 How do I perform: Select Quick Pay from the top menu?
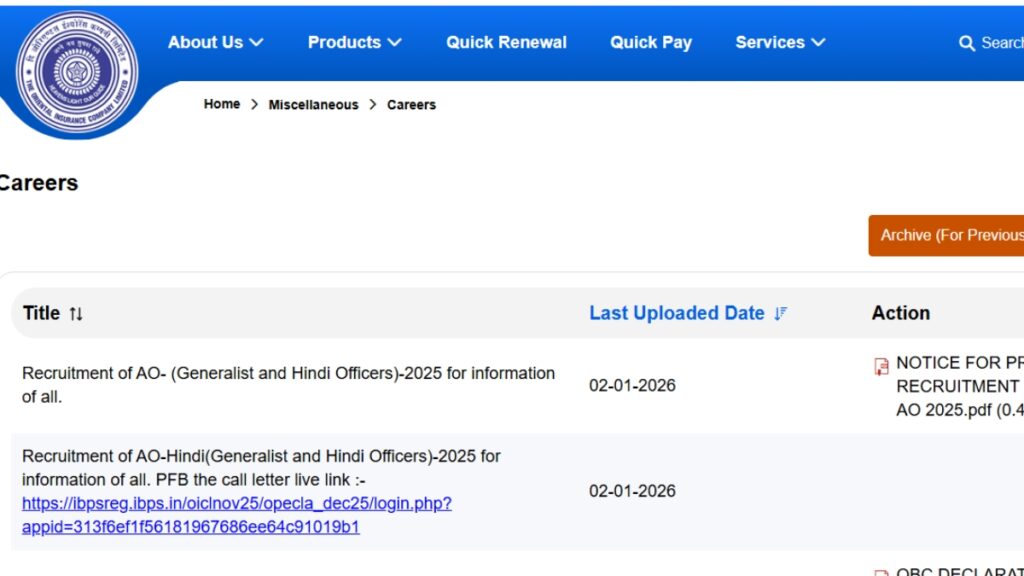point(651,42)
